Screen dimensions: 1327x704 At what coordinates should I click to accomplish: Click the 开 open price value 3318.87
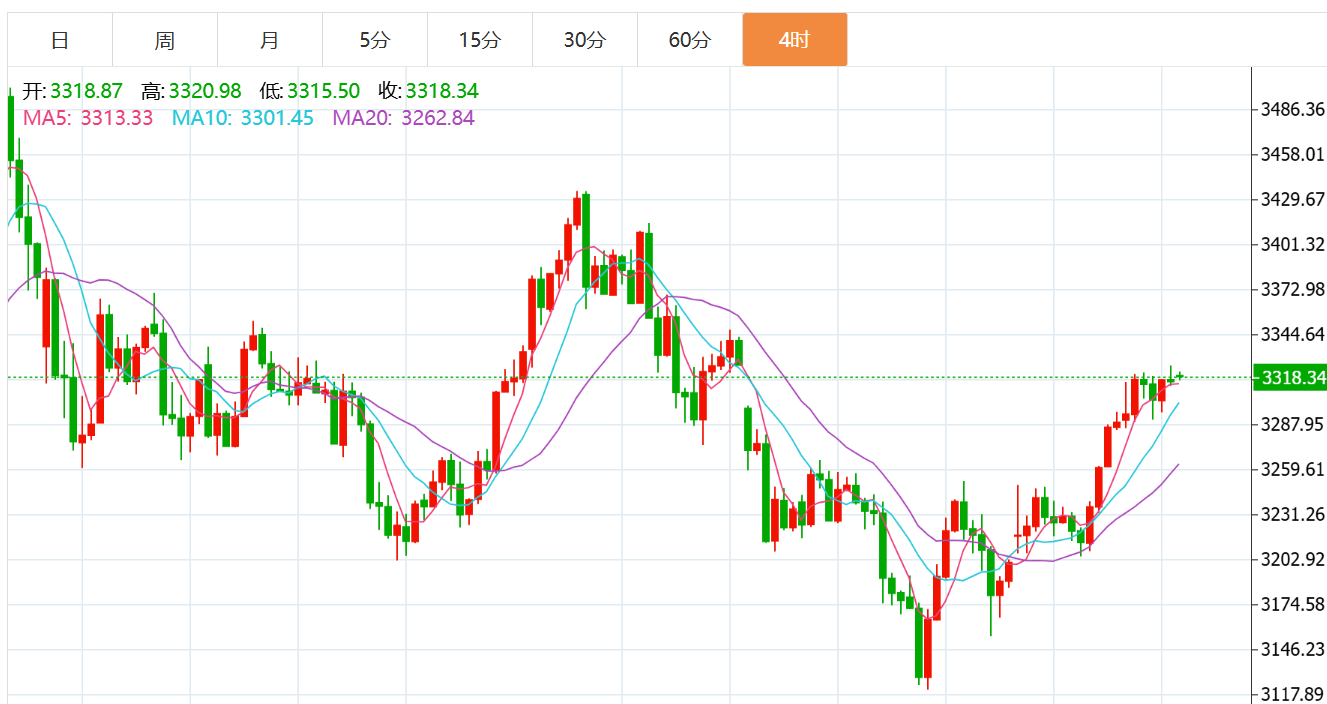(86, 91)
